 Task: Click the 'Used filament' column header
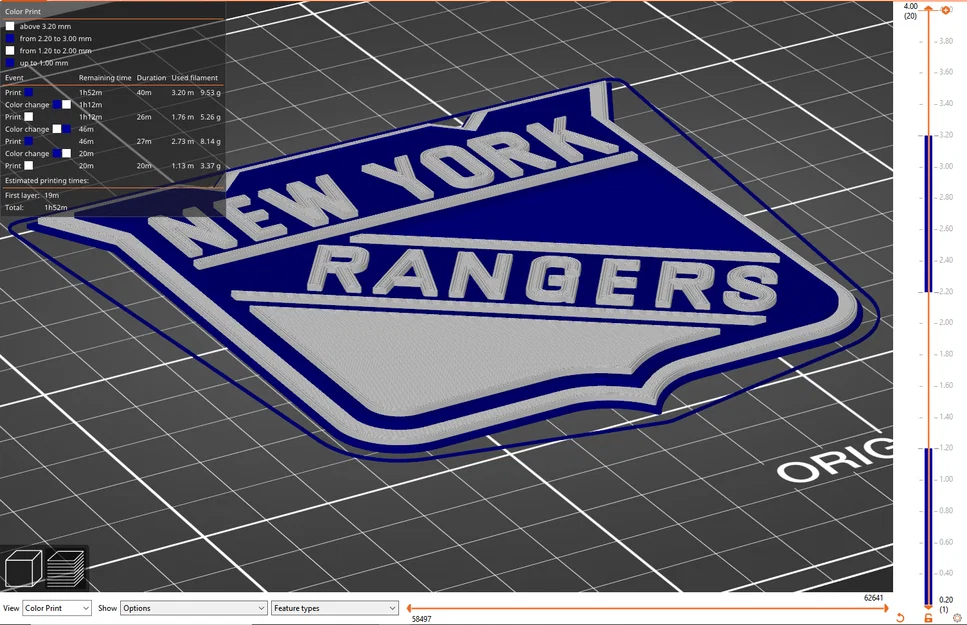coord(194,78)
